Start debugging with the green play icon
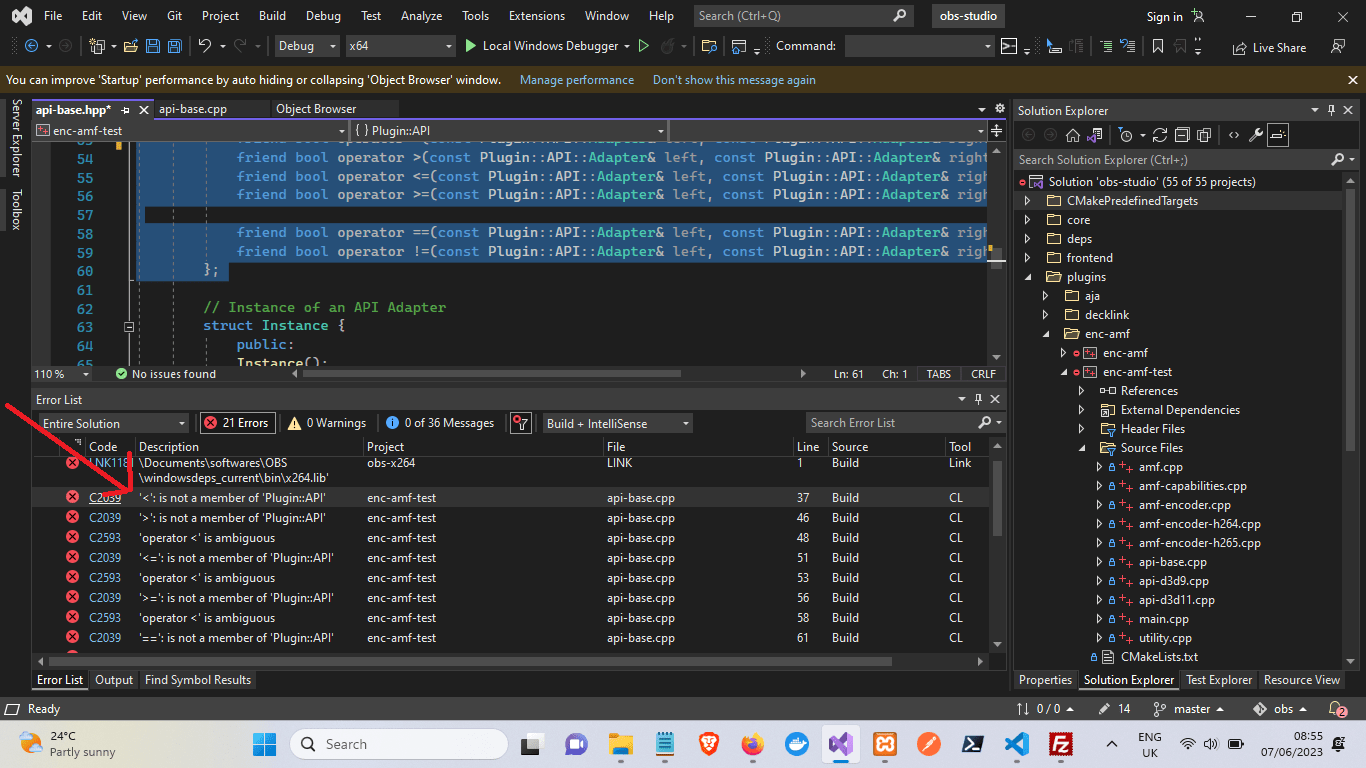 pyautogui.click(x=472, y=46)
